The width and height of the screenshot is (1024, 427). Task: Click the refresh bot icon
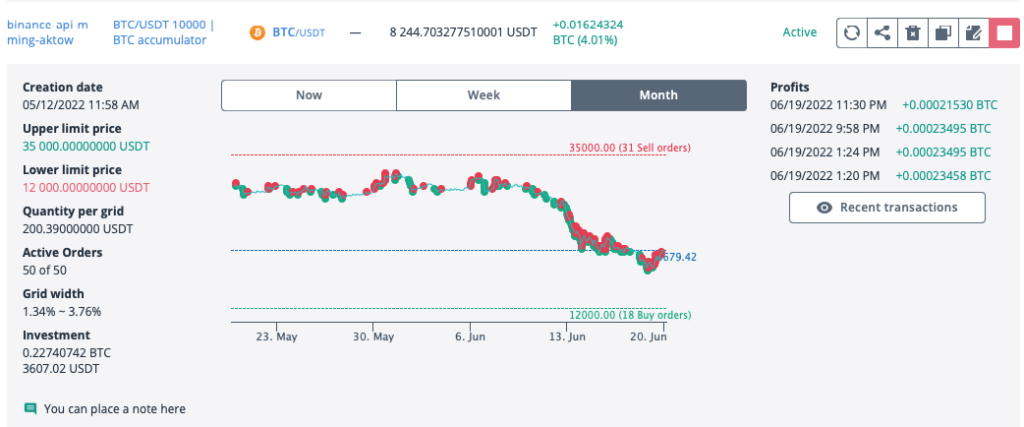pos(852,32)
